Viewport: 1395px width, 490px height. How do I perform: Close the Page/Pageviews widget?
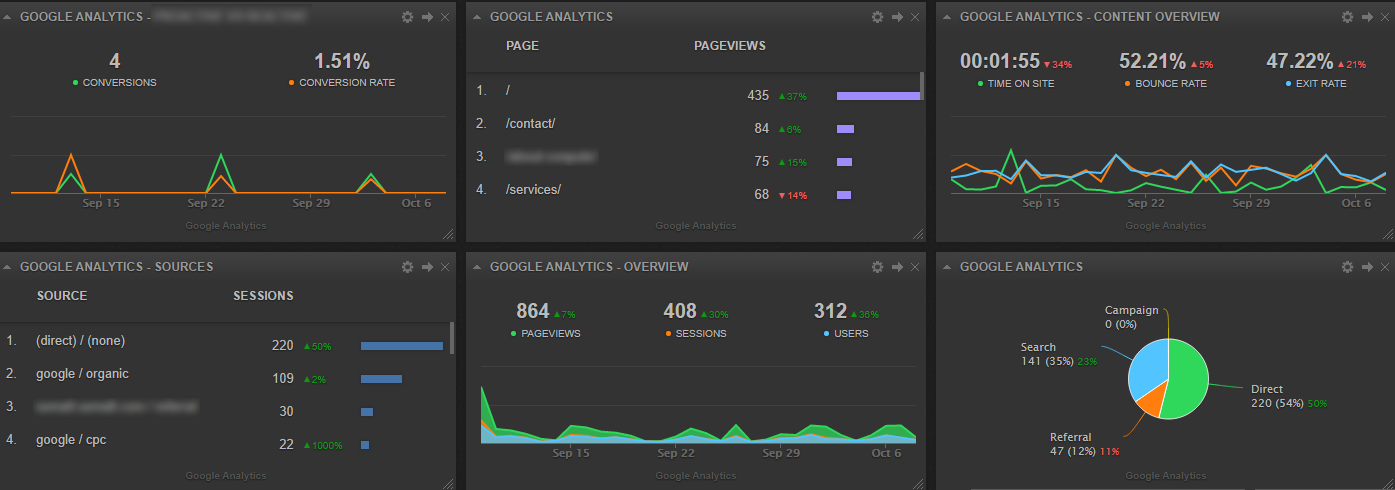pos(914,17)
